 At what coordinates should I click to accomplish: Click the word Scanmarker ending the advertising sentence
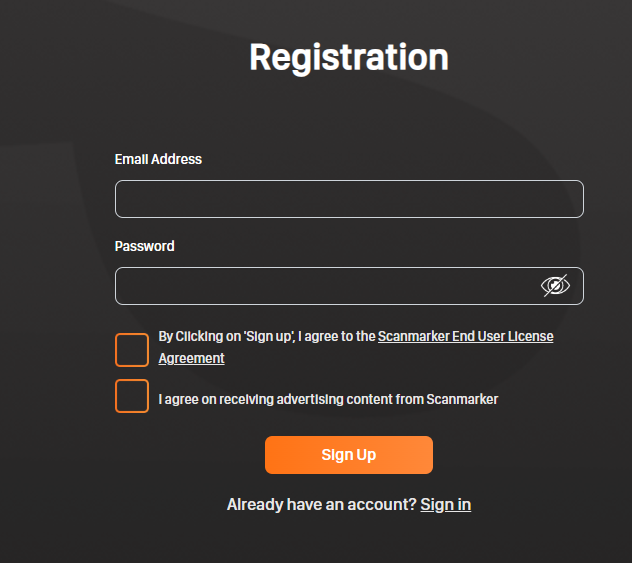tap(462, 399)
